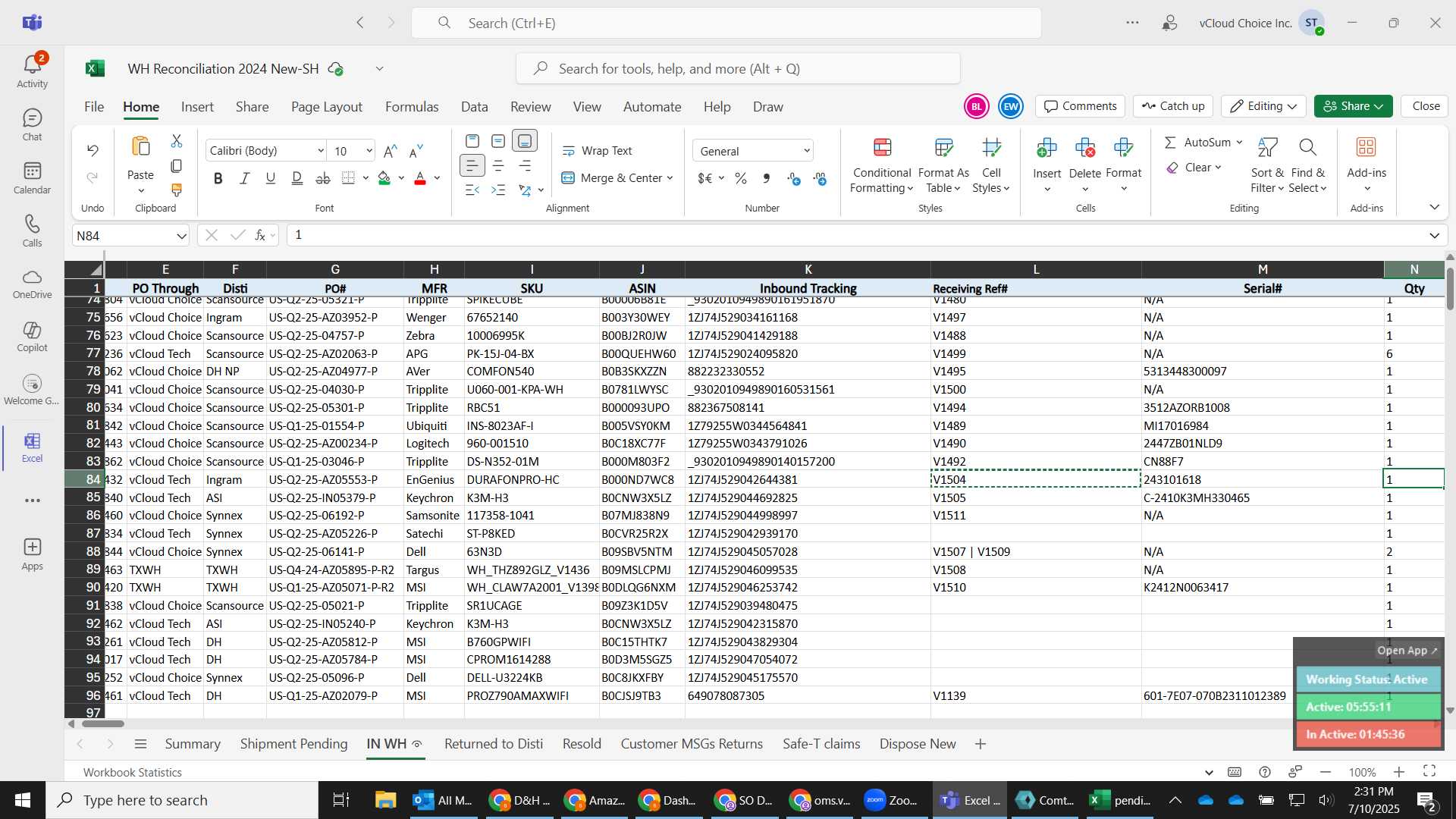Click the Decrease Indent icon

472,190
